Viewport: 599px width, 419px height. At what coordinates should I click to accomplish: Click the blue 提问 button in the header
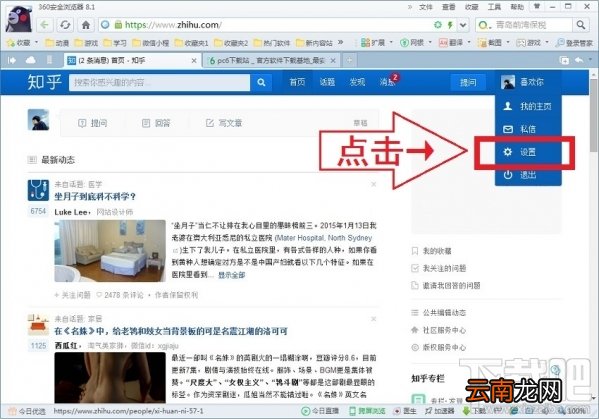click(x=468, y=82)
